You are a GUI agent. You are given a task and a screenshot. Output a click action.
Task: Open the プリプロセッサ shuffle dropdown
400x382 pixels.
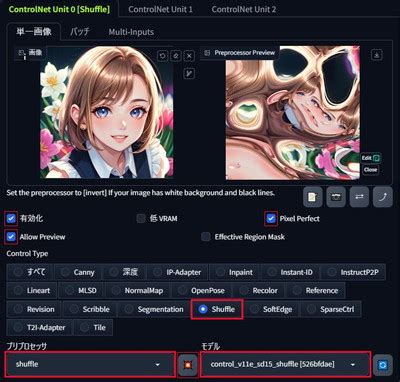90,364
